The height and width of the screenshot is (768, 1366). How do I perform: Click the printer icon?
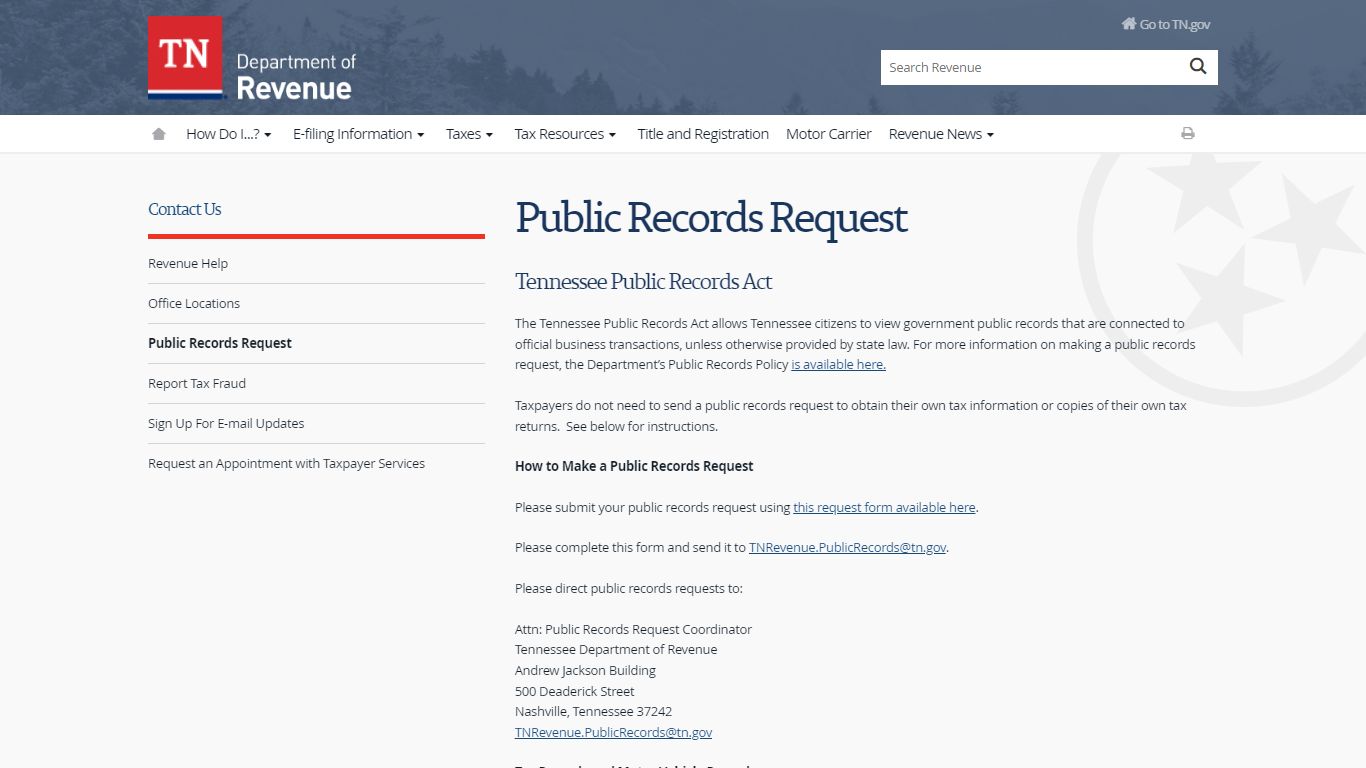click(x=1188, y=133)
